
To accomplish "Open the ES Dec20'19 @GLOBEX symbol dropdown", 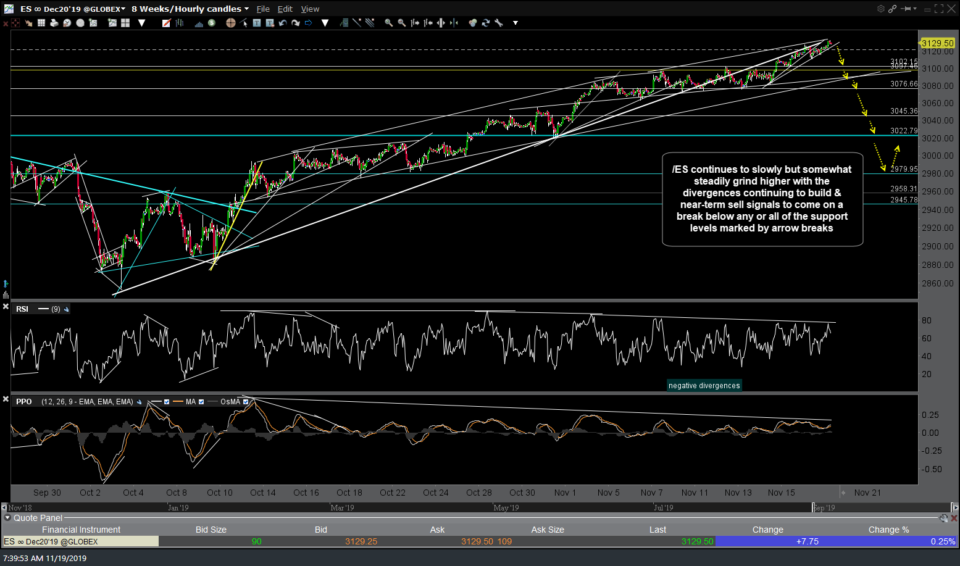I will pos(72,9).
